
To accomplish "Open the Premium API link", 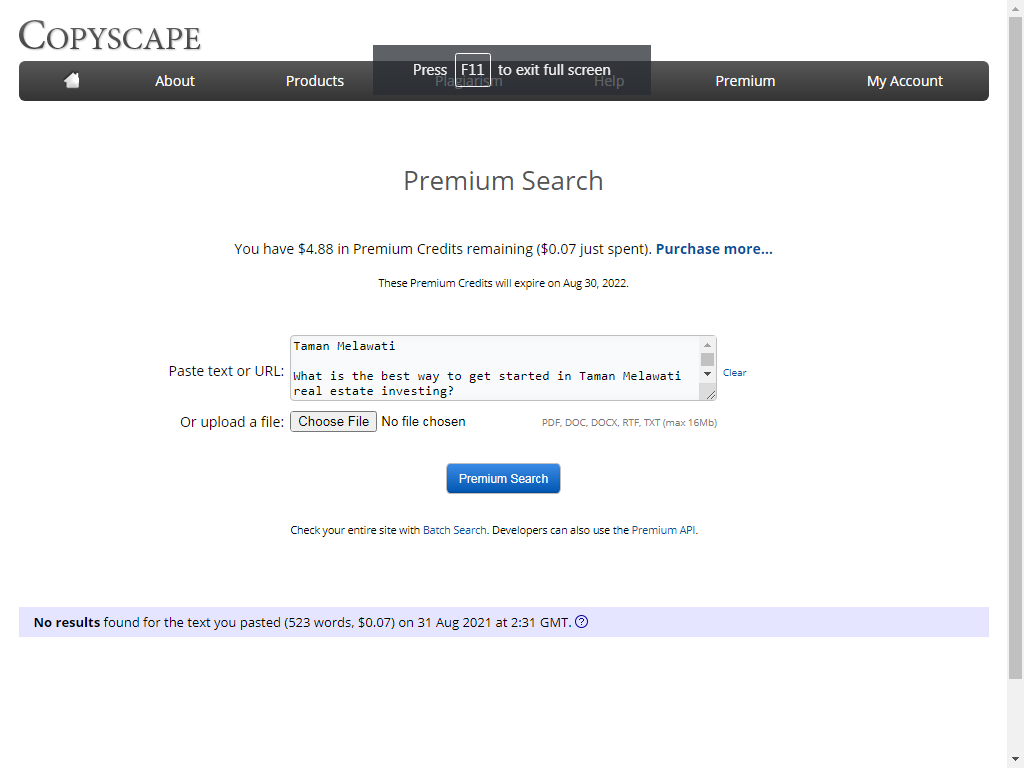I will (x=663, y=530).
